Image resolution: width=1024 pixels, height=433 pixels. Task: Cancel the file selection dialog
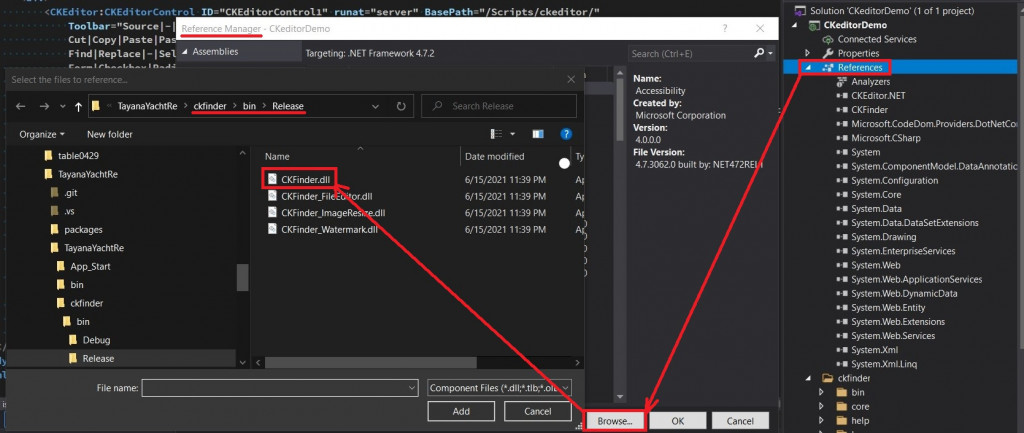(537, 411)
